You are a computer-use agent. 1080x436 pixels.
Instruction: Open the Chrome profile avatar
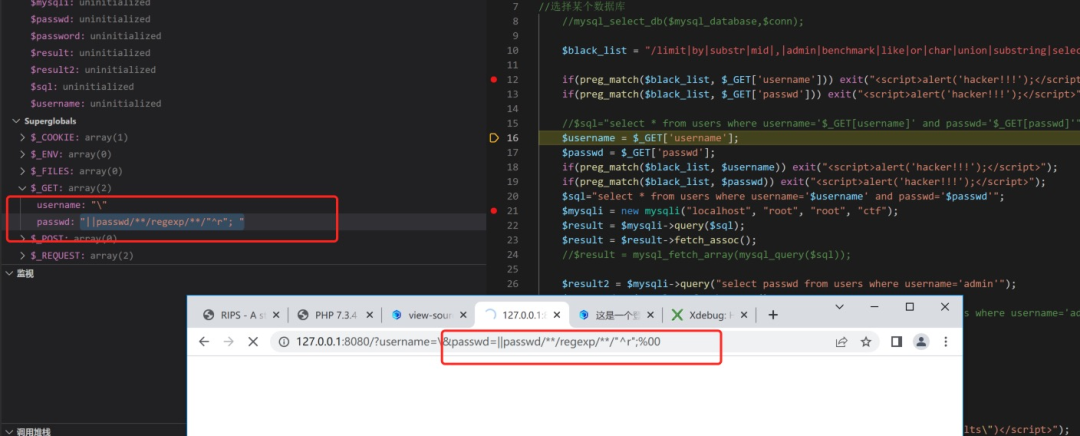(920, 342)
